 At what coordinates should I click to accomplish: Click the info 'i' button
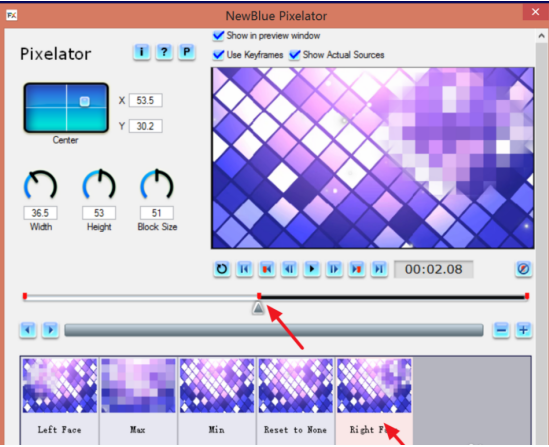point(141,52)
